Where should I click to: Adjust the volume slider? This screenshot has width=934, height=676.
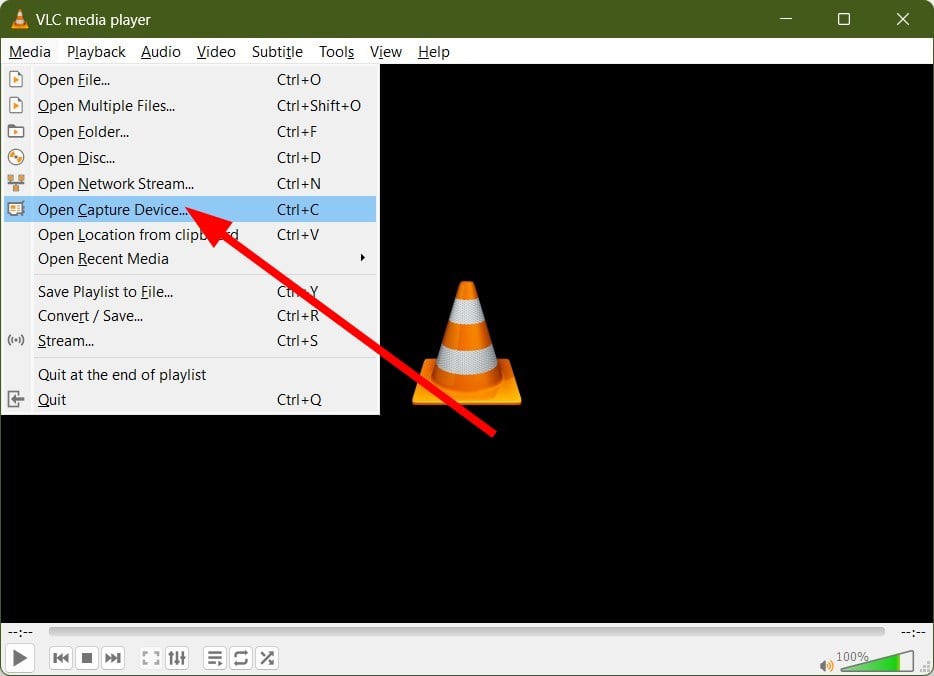click(876, 661)
